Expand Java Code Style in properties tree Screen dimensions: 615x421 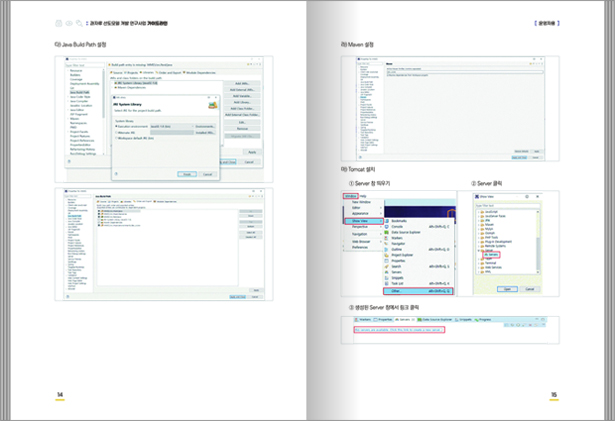point(68,97)
